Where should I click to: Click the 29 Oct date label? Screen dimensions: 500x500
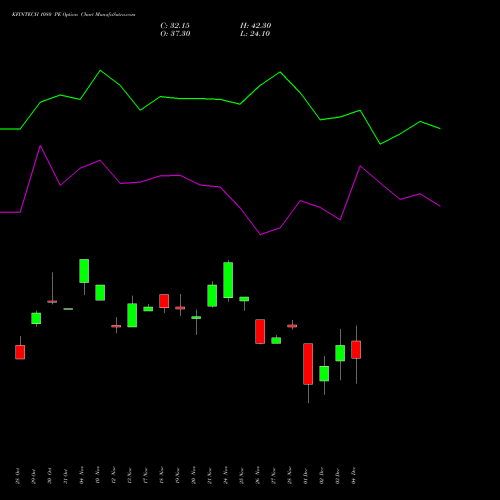point(34,476)
